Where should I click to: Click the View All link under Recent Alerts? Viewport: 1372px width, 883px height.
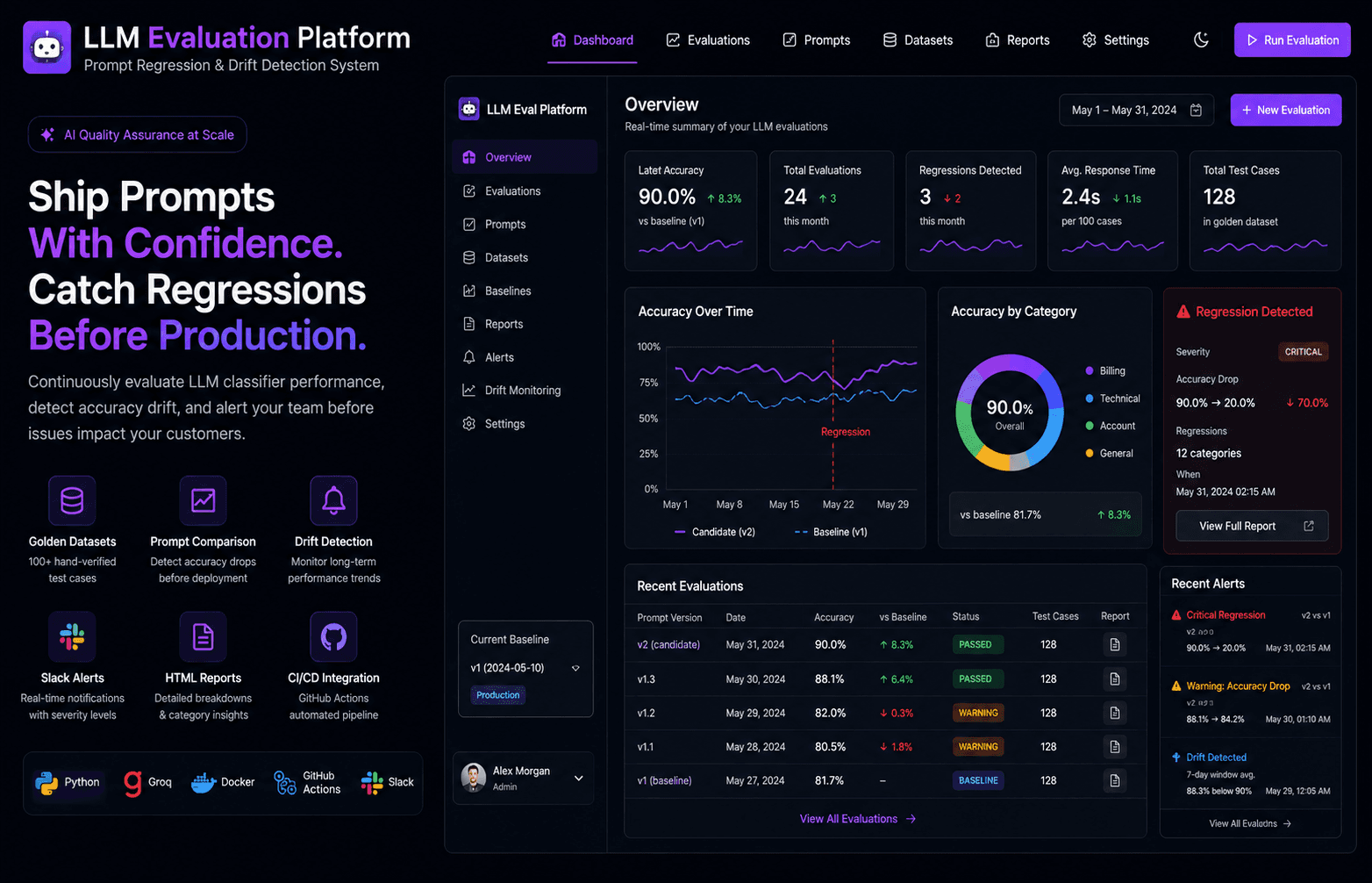1250,823
